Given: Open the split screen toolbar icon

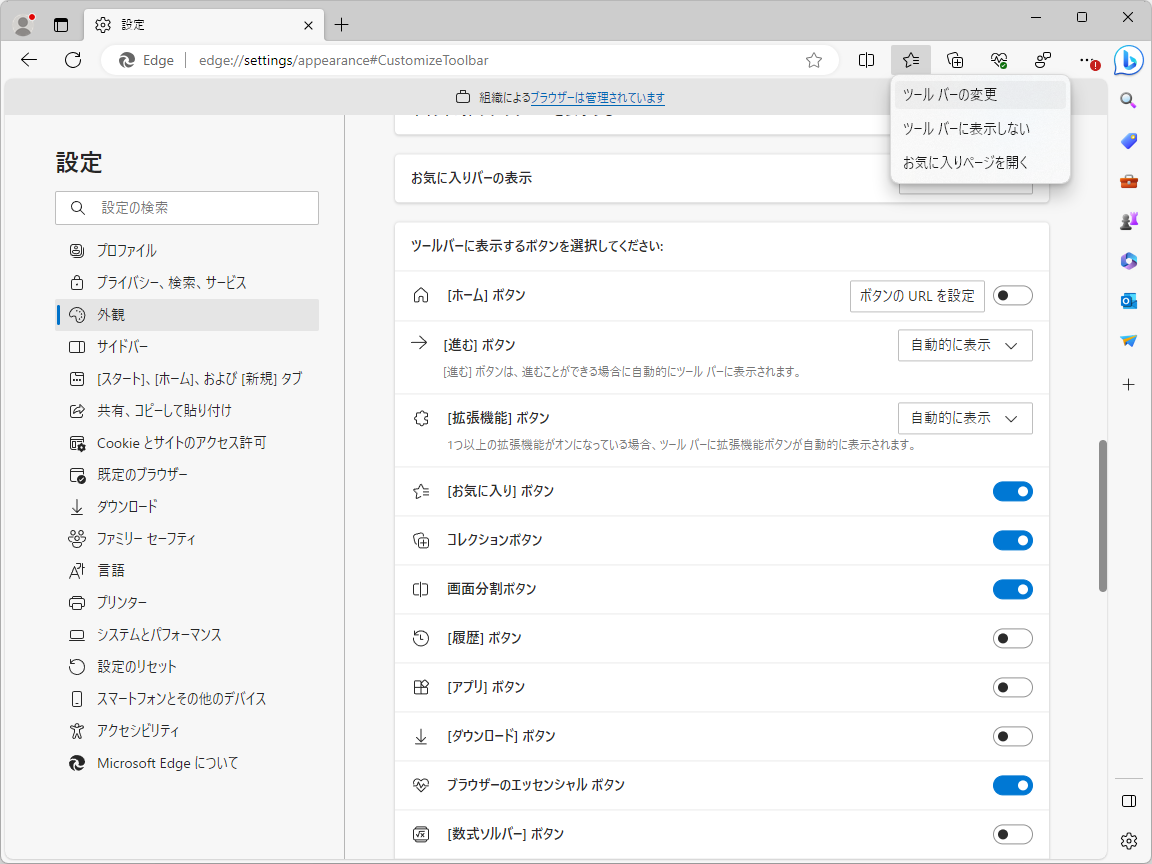Looking at the screenshot, I should pyautogui.click(x=866, y=60).
